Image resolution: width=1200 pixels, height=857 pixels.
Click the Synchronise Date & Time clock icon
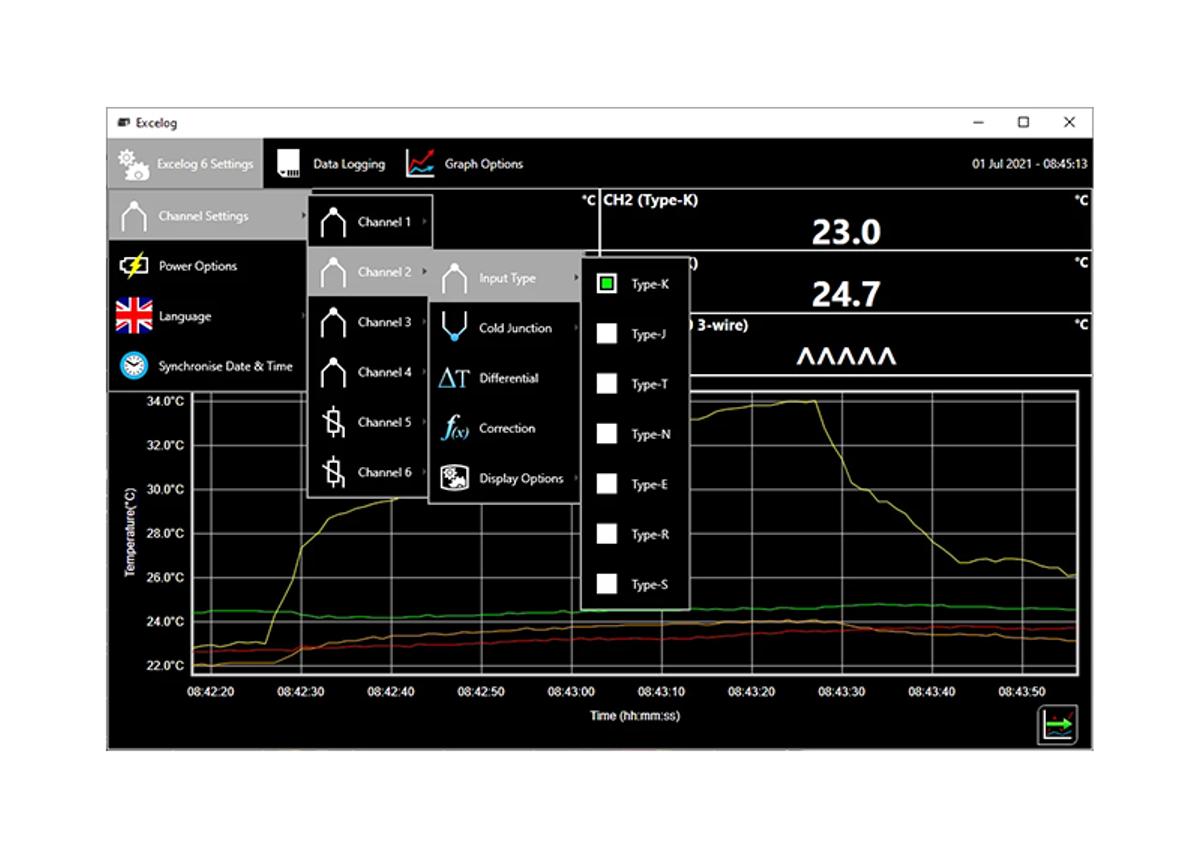[134, 366]
